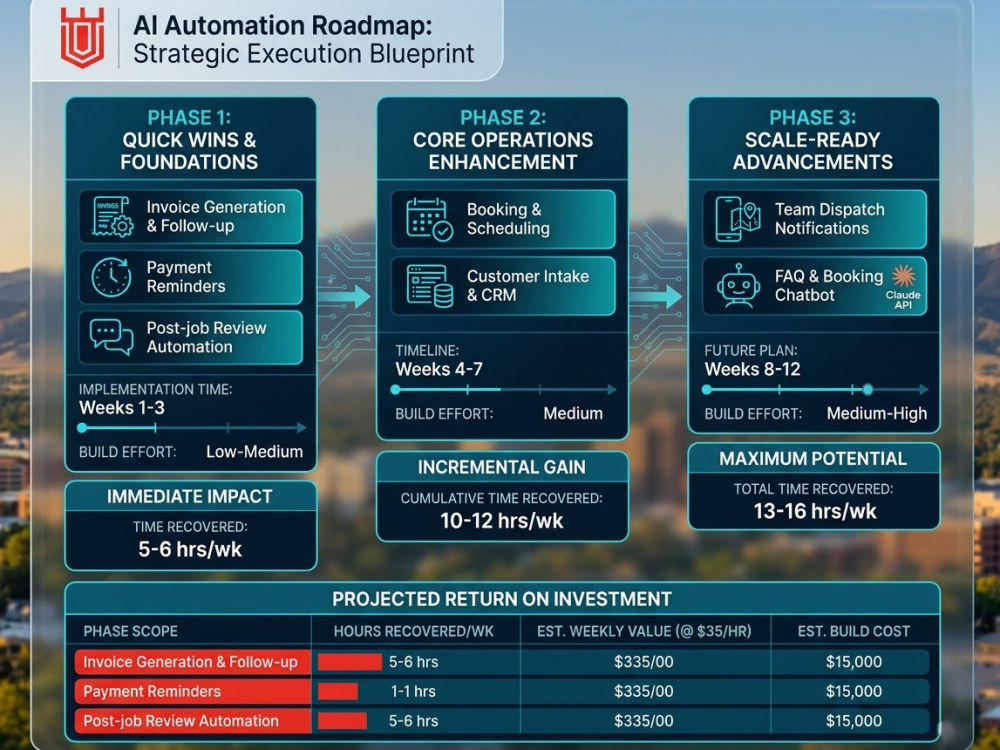Open the Customer Intake & CRM card

pyautogui.click(x=503, y=286)
